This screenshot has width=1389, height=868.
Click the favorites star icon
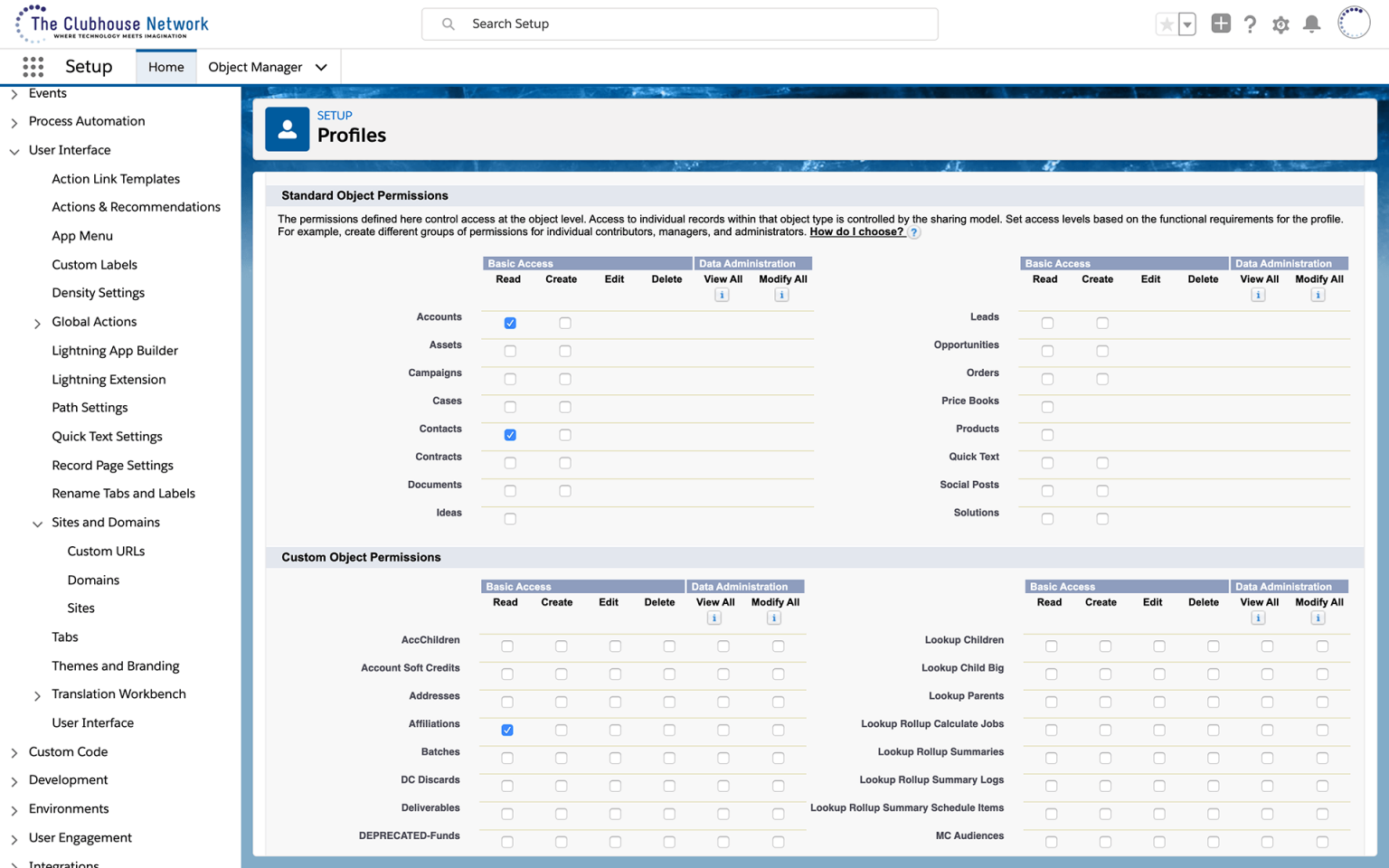(x=1167, y=24)
